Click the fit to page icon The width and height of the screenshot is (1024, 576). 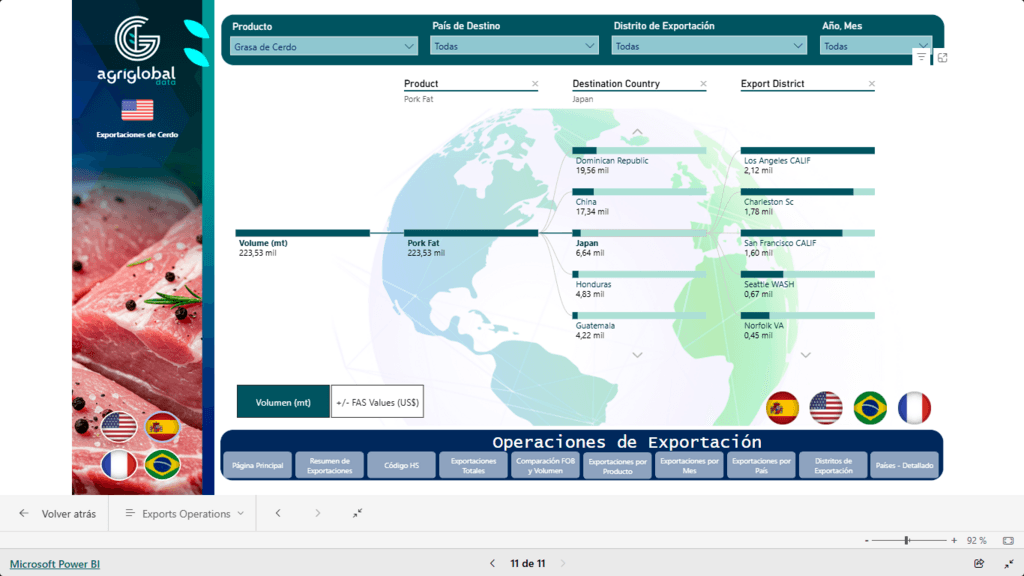point(1007,540)
